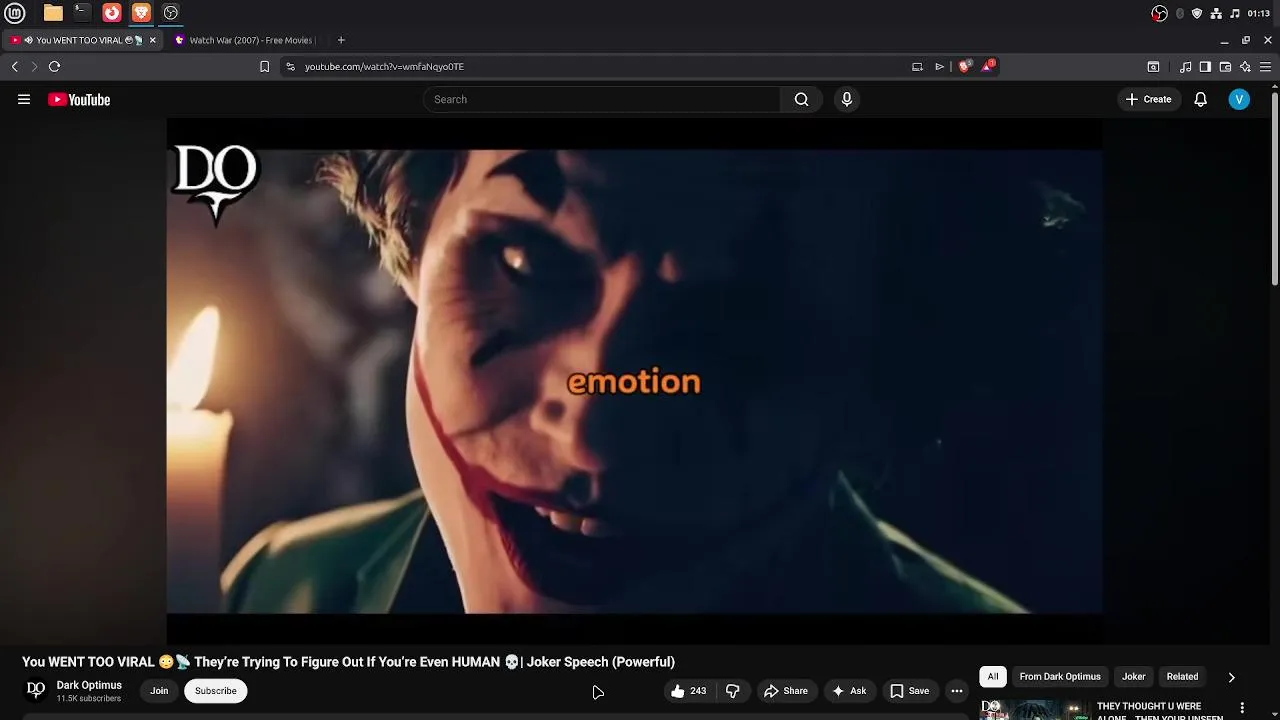Screen dimensions: 1280x720
Task: Open the file manager folder icon
Action: tap(53, 13)
